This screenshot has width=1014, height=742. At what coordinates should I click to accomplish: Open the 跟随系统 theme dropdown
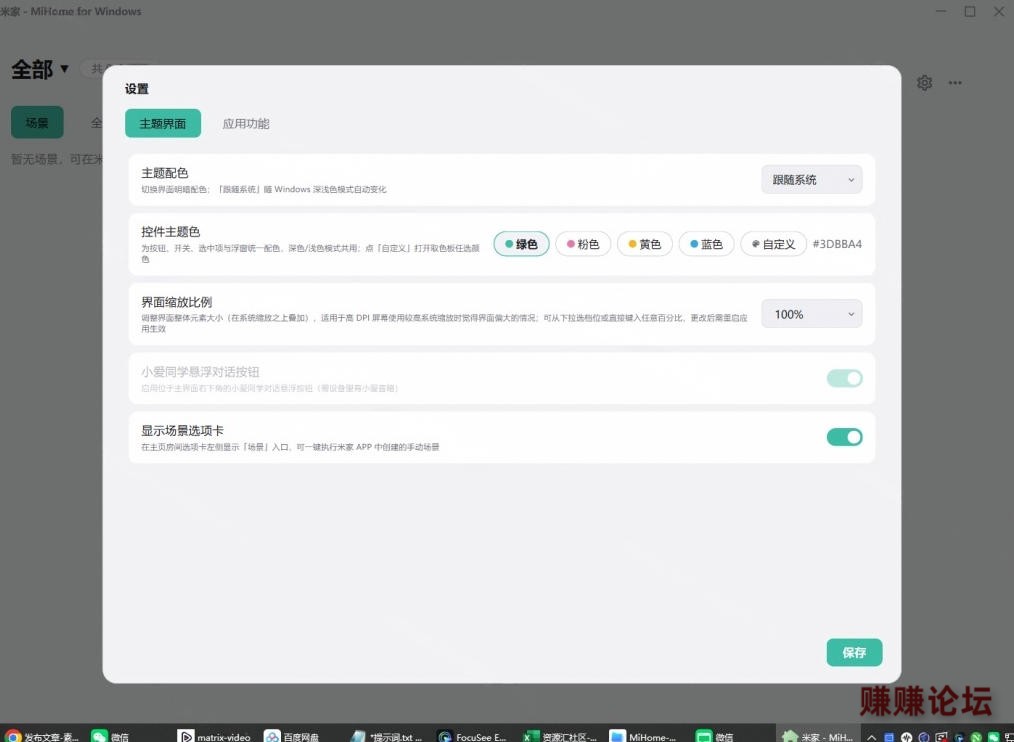click(812, 180)
